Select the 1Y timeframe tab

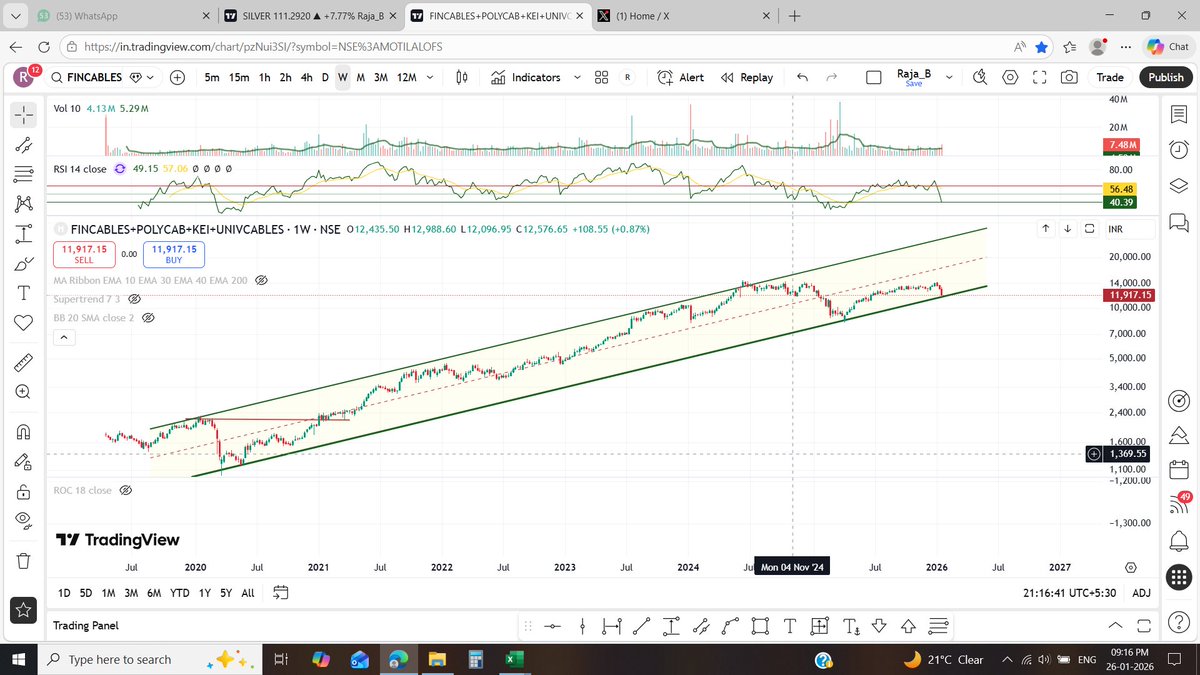click(204, 592)
